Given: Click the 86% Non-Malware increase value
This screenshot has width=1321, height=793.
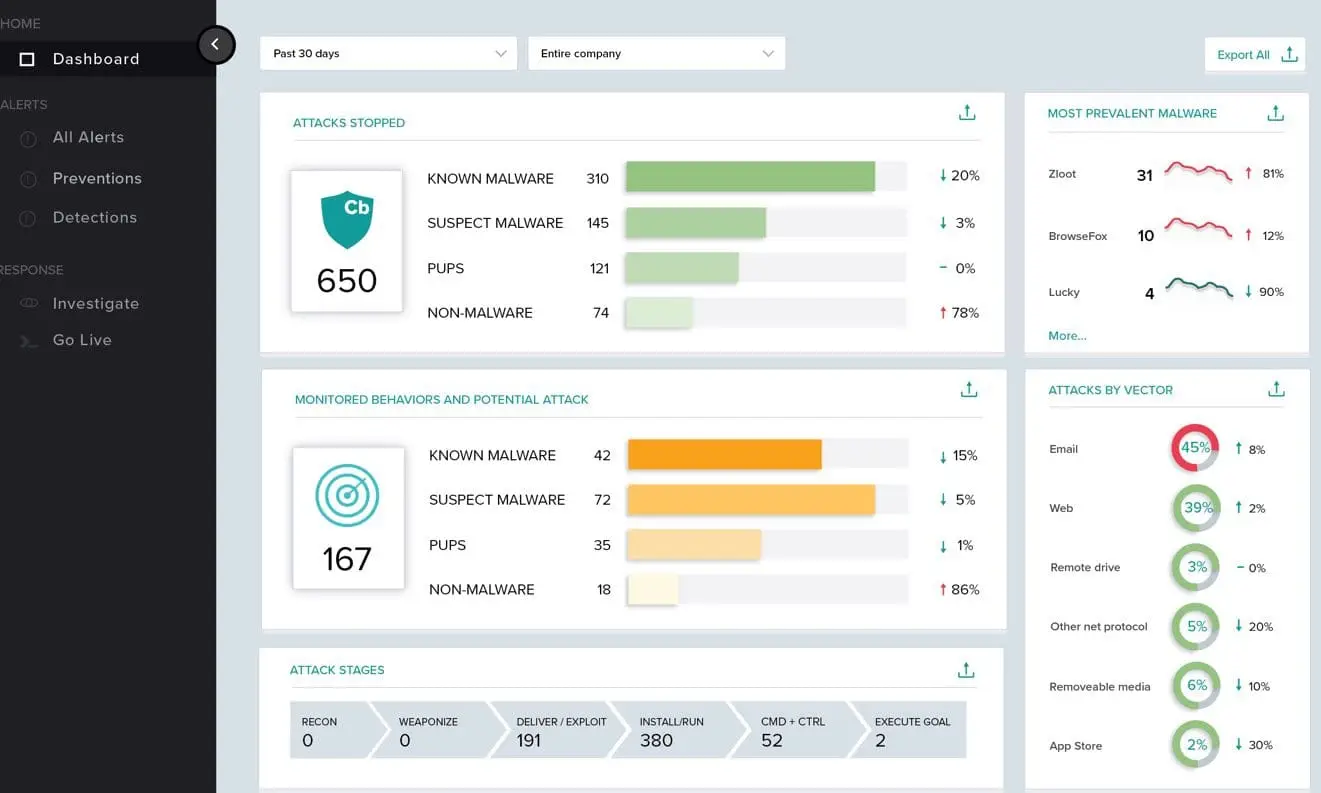Looking at the screenshot, I should 965,590.
